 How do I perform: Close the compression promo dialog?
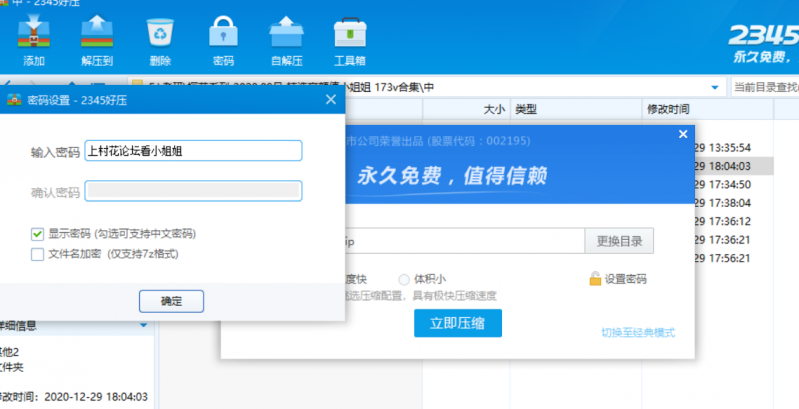(x=683, y=134)
